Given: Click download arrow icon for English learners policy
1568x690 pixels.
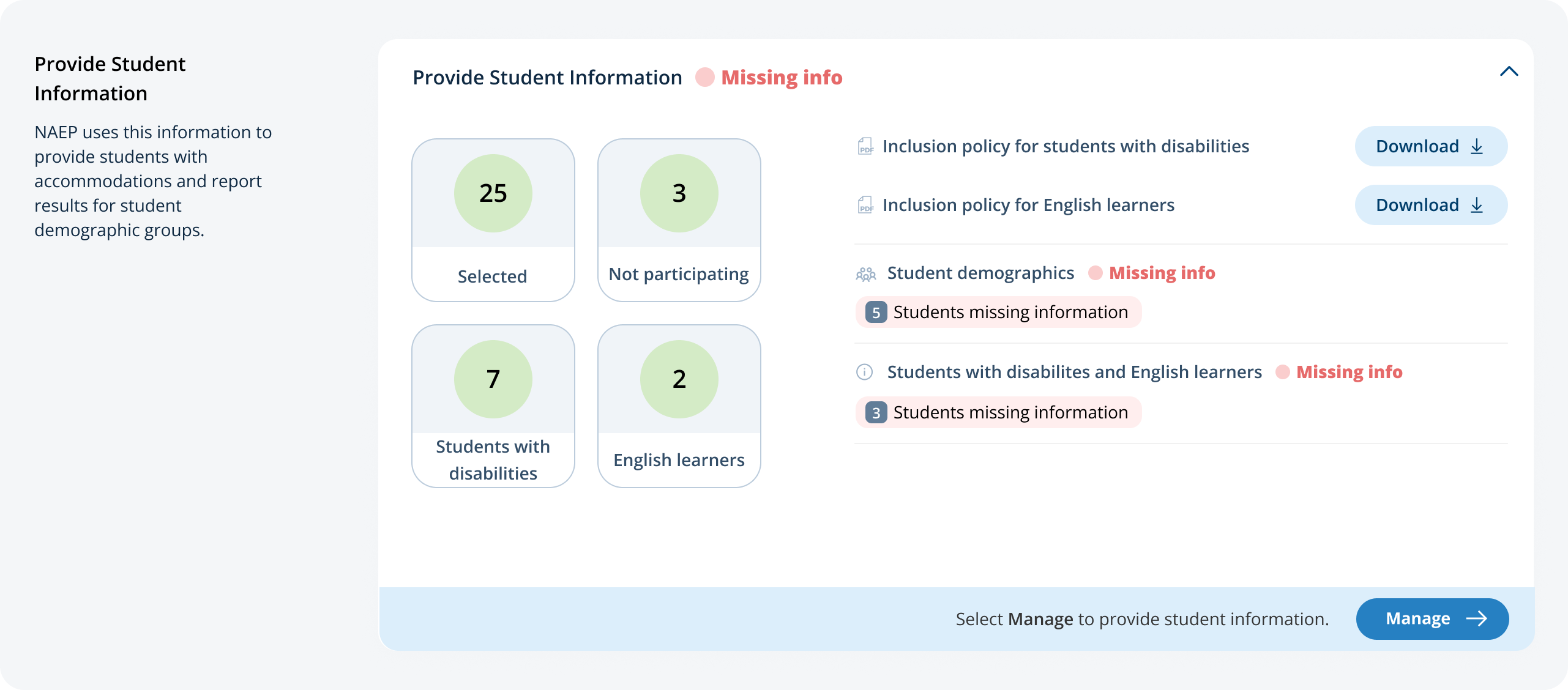Looking at the screenshot, I should [1477, 205].
